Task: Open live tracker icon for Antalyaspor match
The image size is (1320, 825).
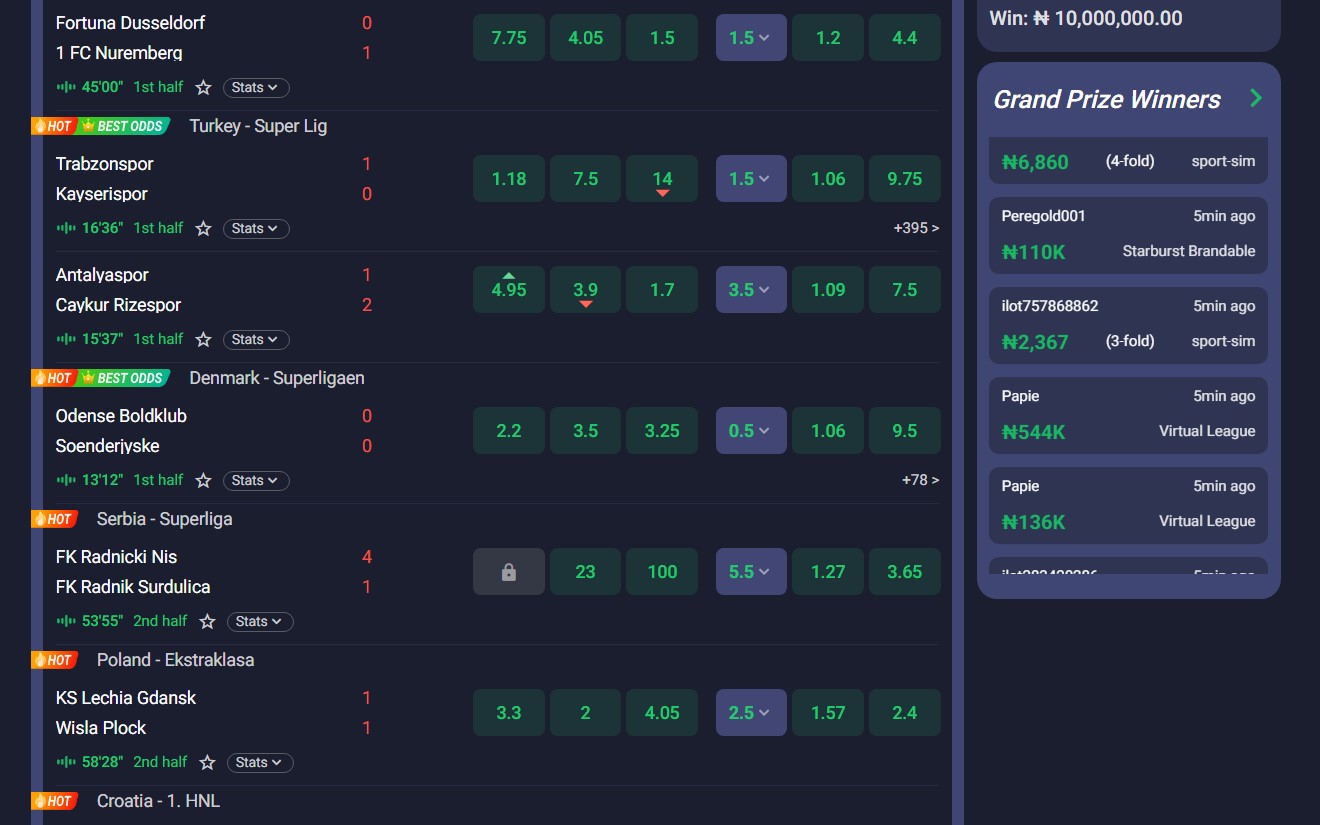Action: (66, 340)
